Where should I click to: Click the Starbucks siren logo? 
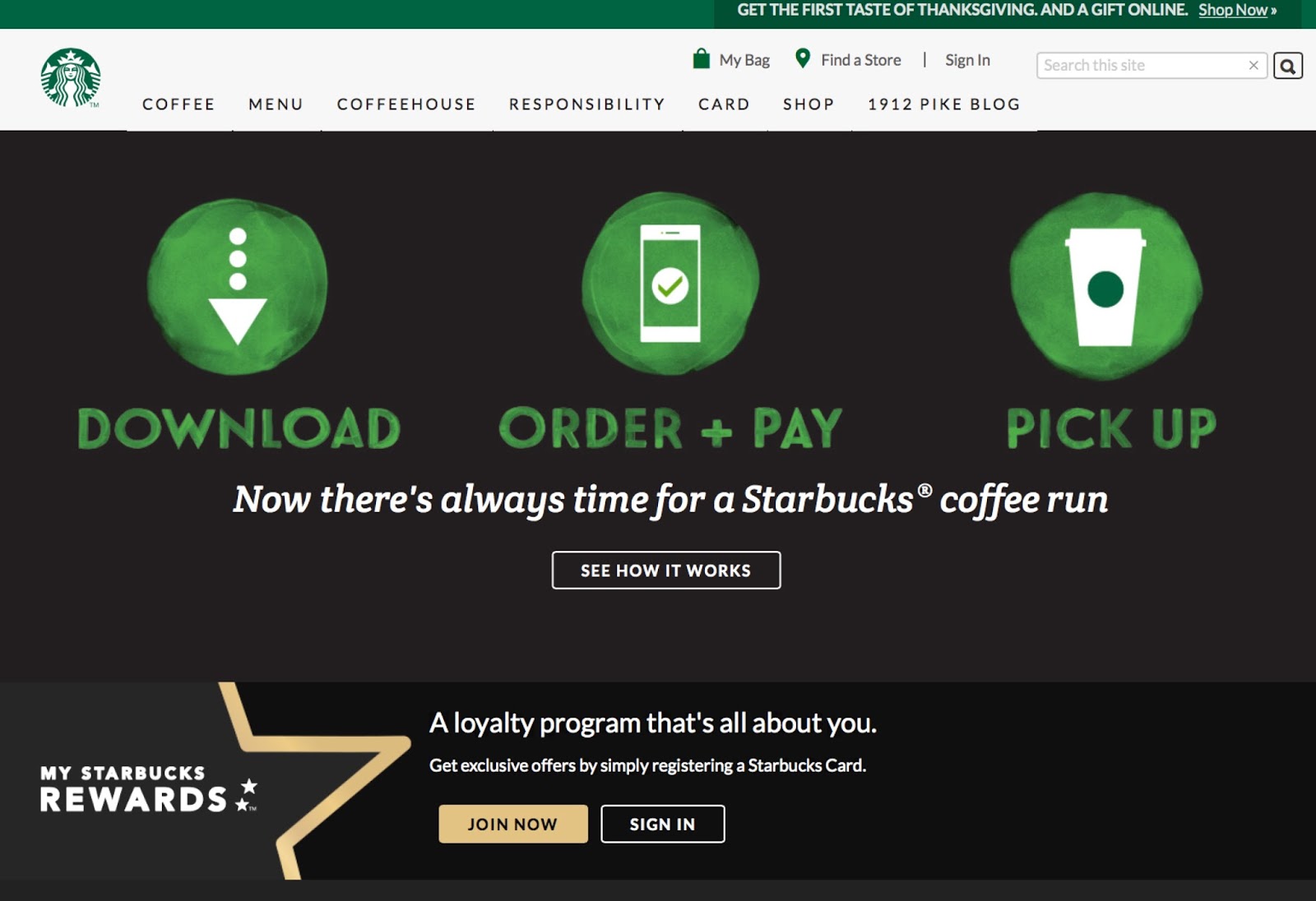pos(71,78)
